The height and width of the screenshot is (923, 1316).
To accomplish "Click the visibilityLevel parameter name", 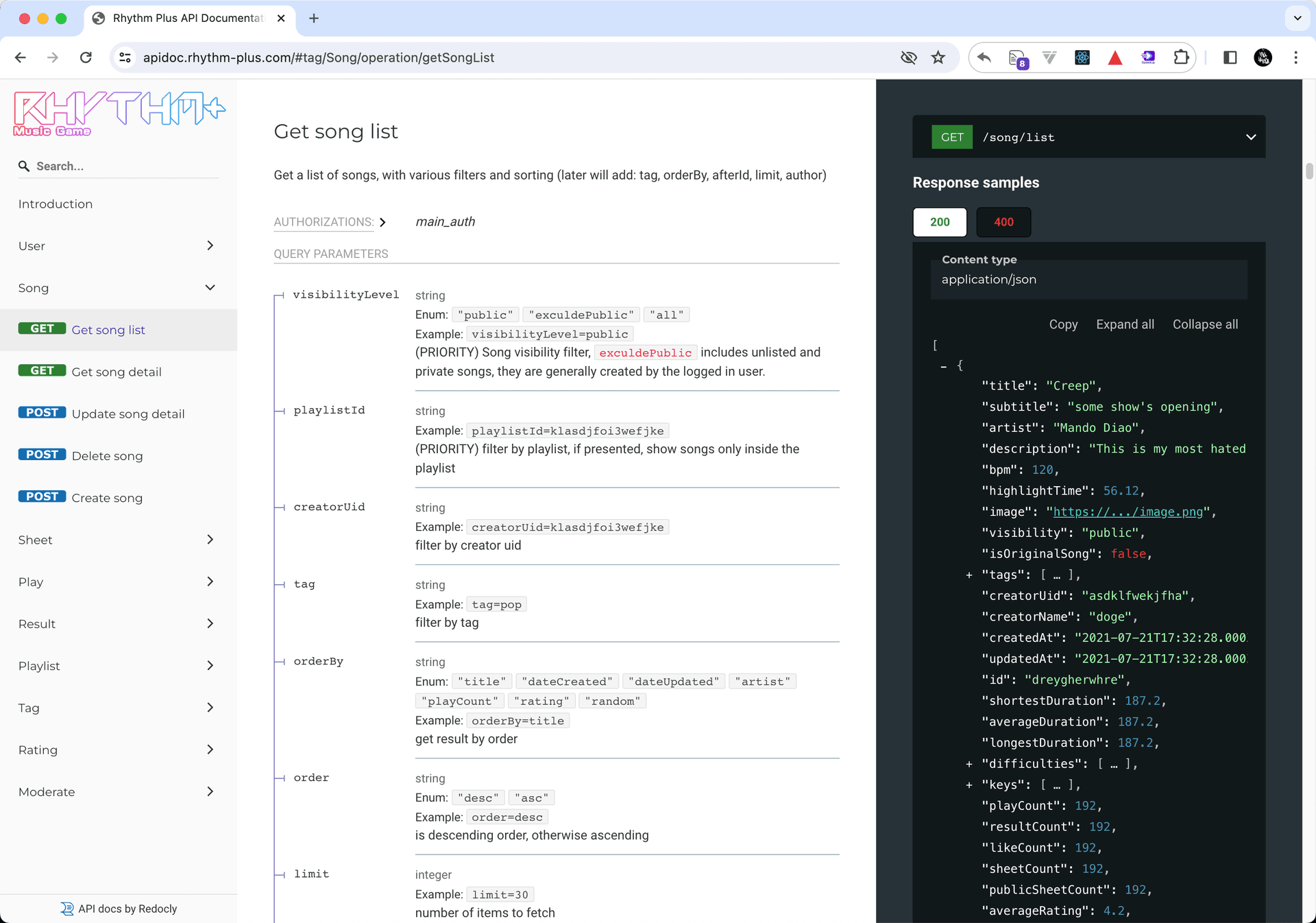I will pos(346,295).
